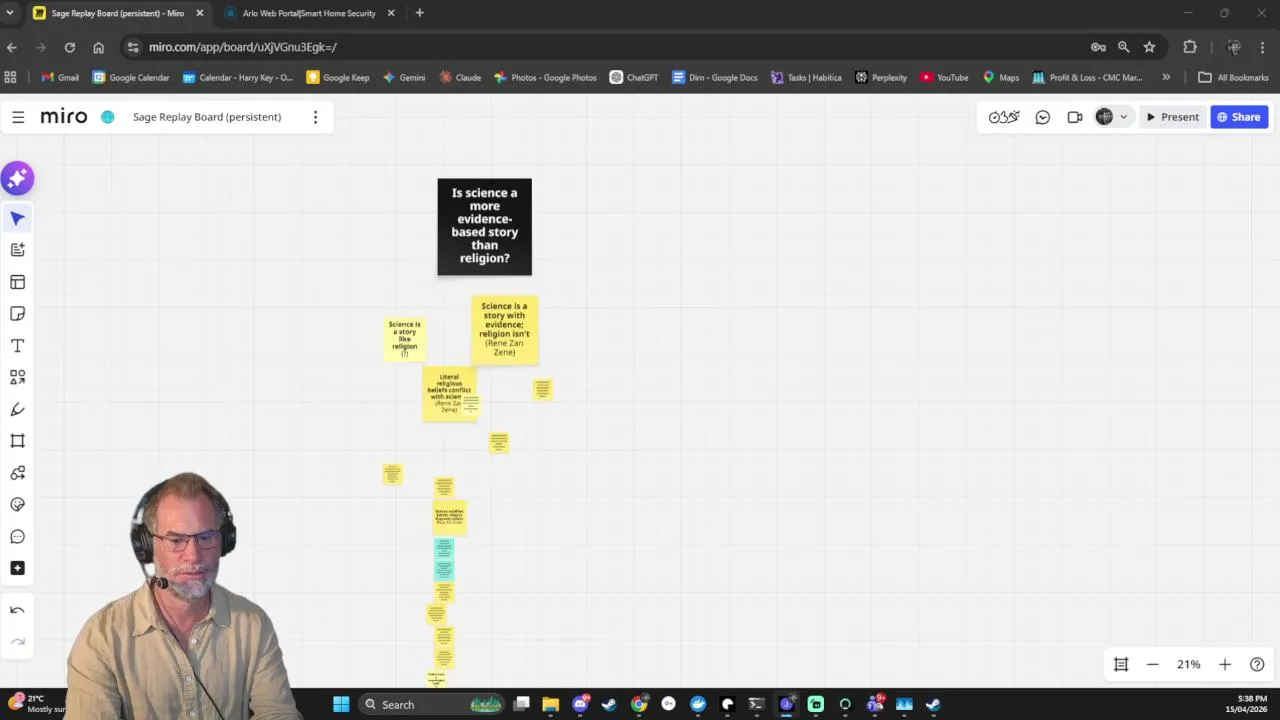The width and height of the screenshot is (1280, 720).
Task: Open Miro main hamburger menu
Action: [18, 117]
